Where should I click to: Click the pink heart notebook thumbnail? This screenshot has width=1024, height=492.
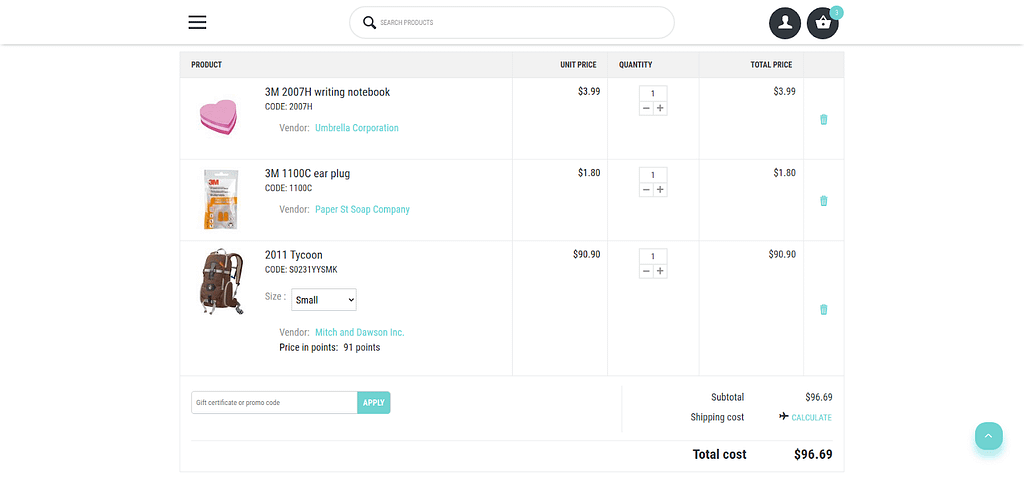(x=218, y=118)
